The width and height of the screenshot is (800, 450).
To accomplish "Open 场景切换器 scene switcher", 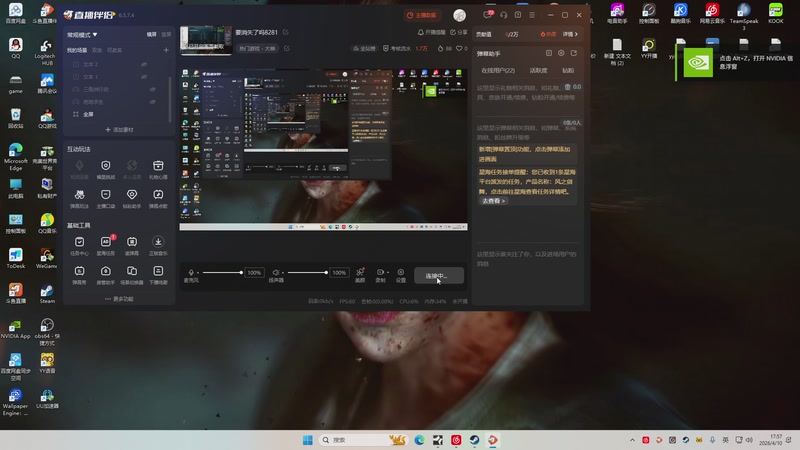I will [x=132, y=274].
